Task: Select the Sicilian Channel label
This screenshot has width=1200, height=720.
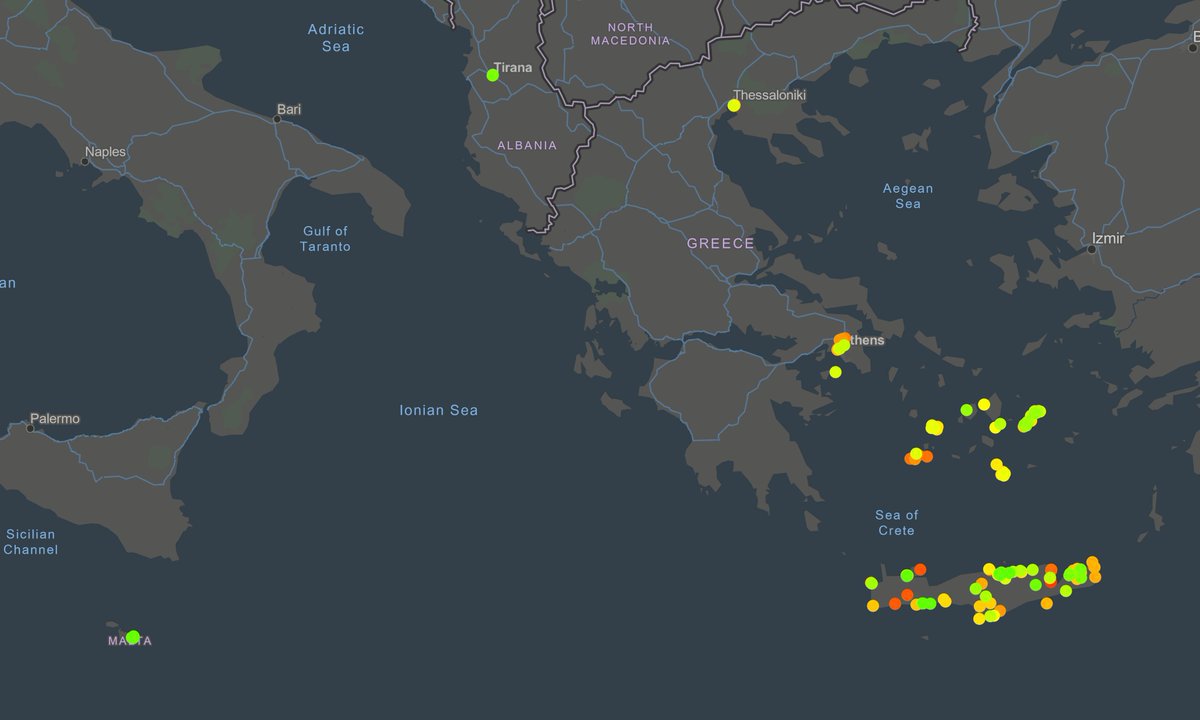Action: (x=30, y=542)
